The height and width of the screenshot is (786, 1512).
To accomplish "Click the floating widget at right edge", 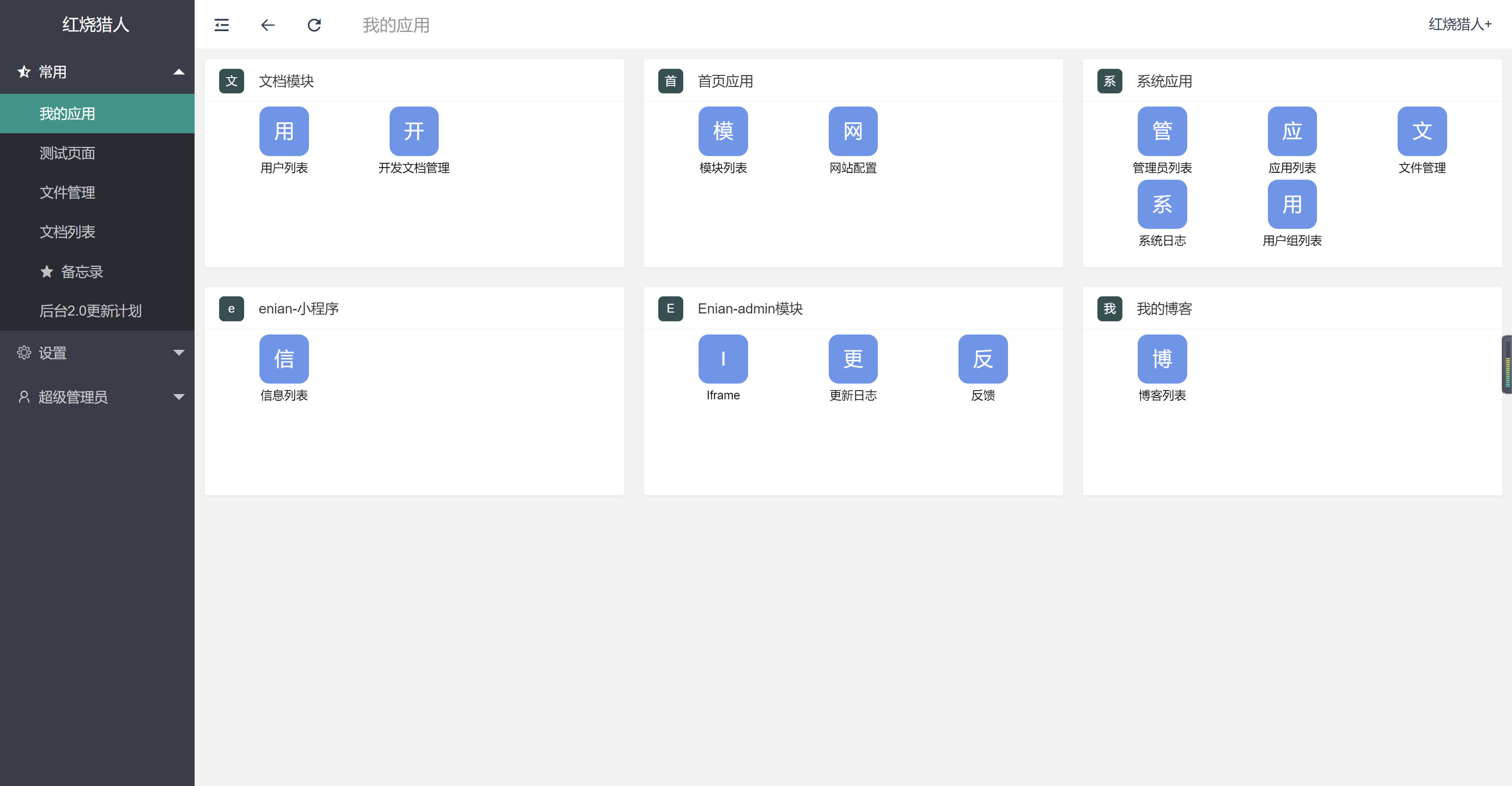I will pyautogui.click(x=1506, y=364).
